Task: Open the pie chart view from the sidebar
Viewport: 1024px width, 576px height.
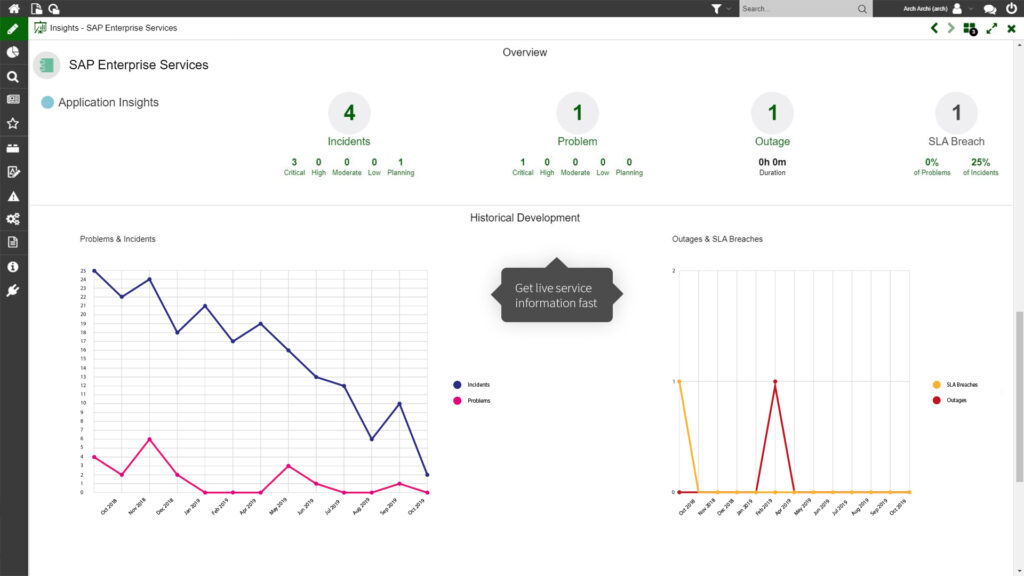Action: pyautogui.click(x=13, y=52)
